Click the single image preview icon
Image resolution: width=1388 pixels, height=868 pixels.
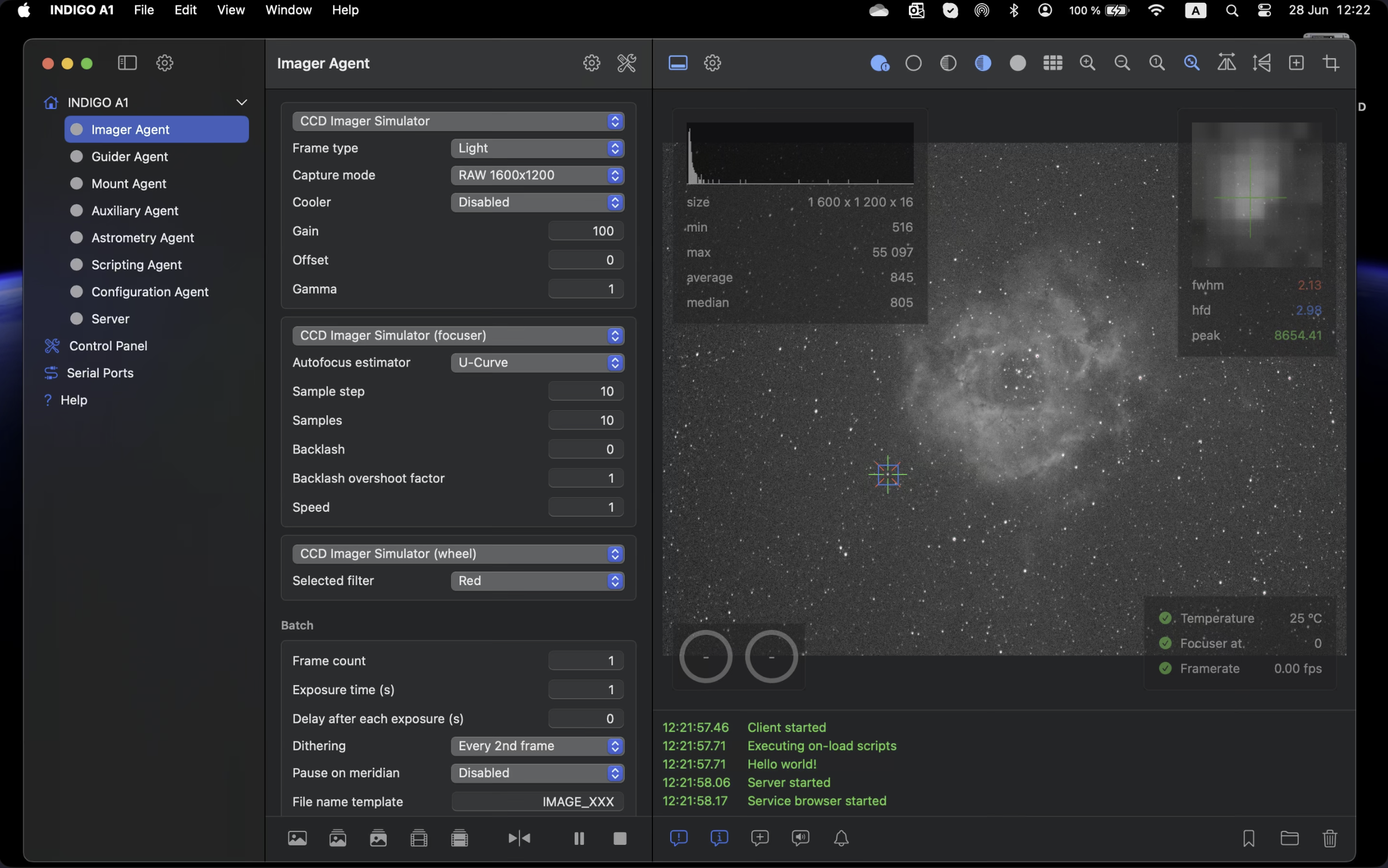[297, 838]
